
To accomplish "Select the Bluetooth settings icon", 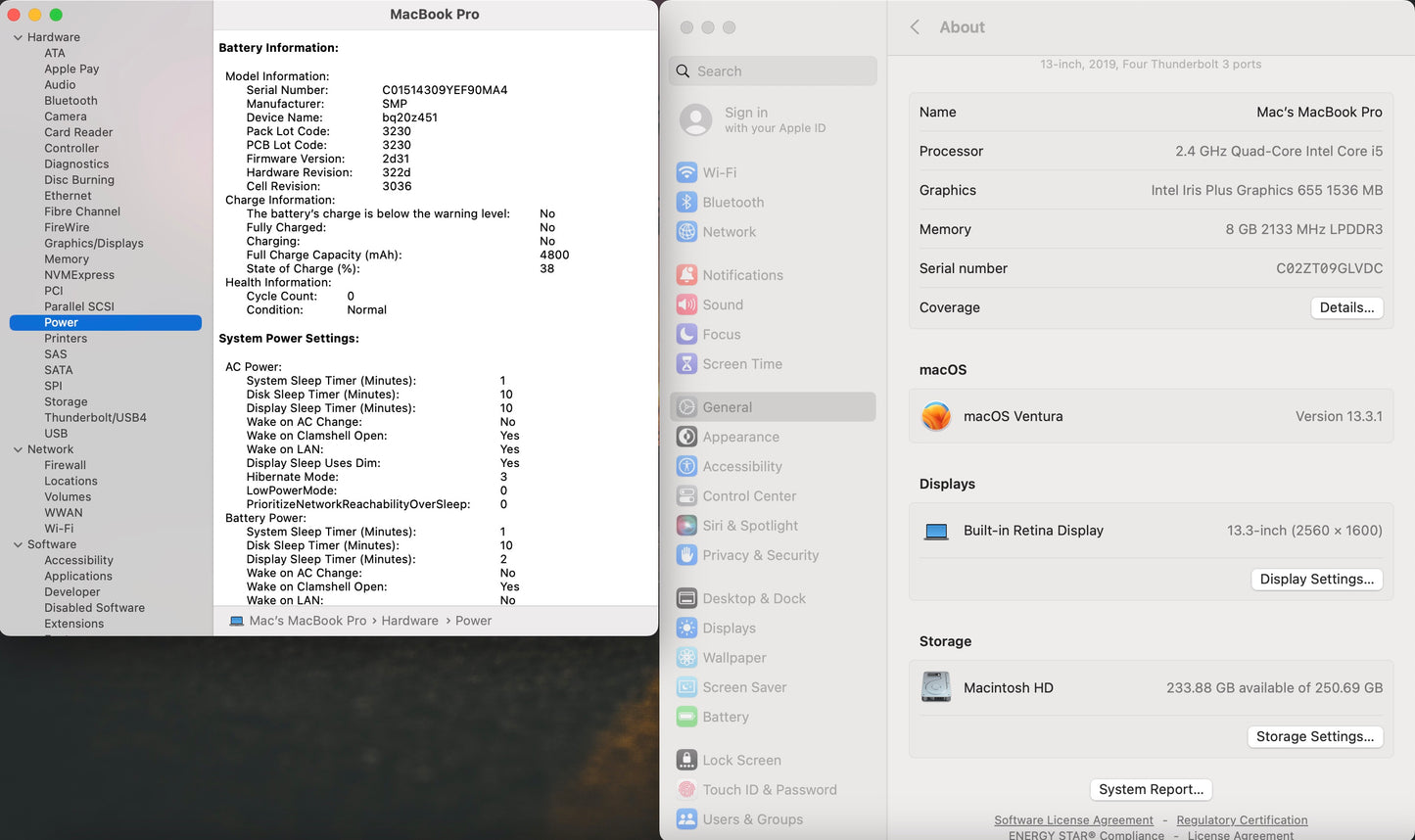I will [x=733, y=202].
